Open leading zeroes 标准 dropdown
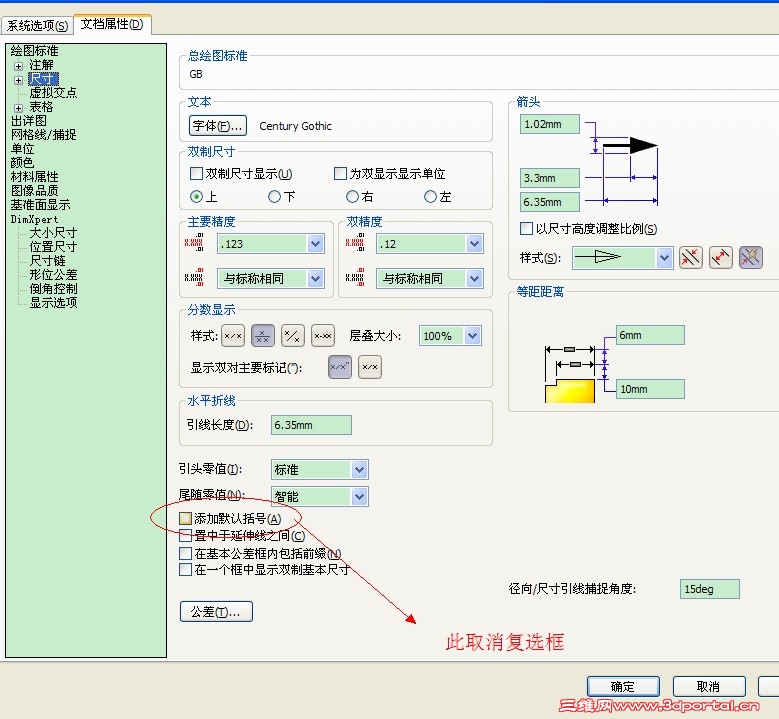Image resolution: width=779 pixels, height=719 pixels. pyautogui.click(x=359, y=470)
